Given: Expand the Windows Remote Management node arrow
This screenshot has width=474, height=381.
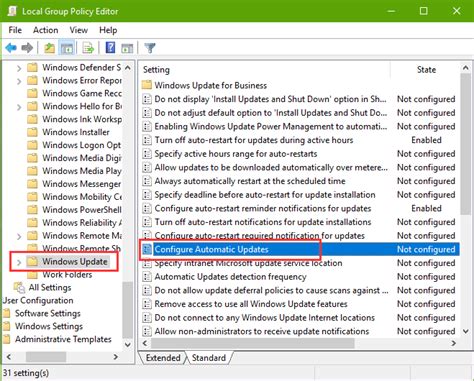Looking at the screenshot, I should pyautogui.click(x=19, y=236).
